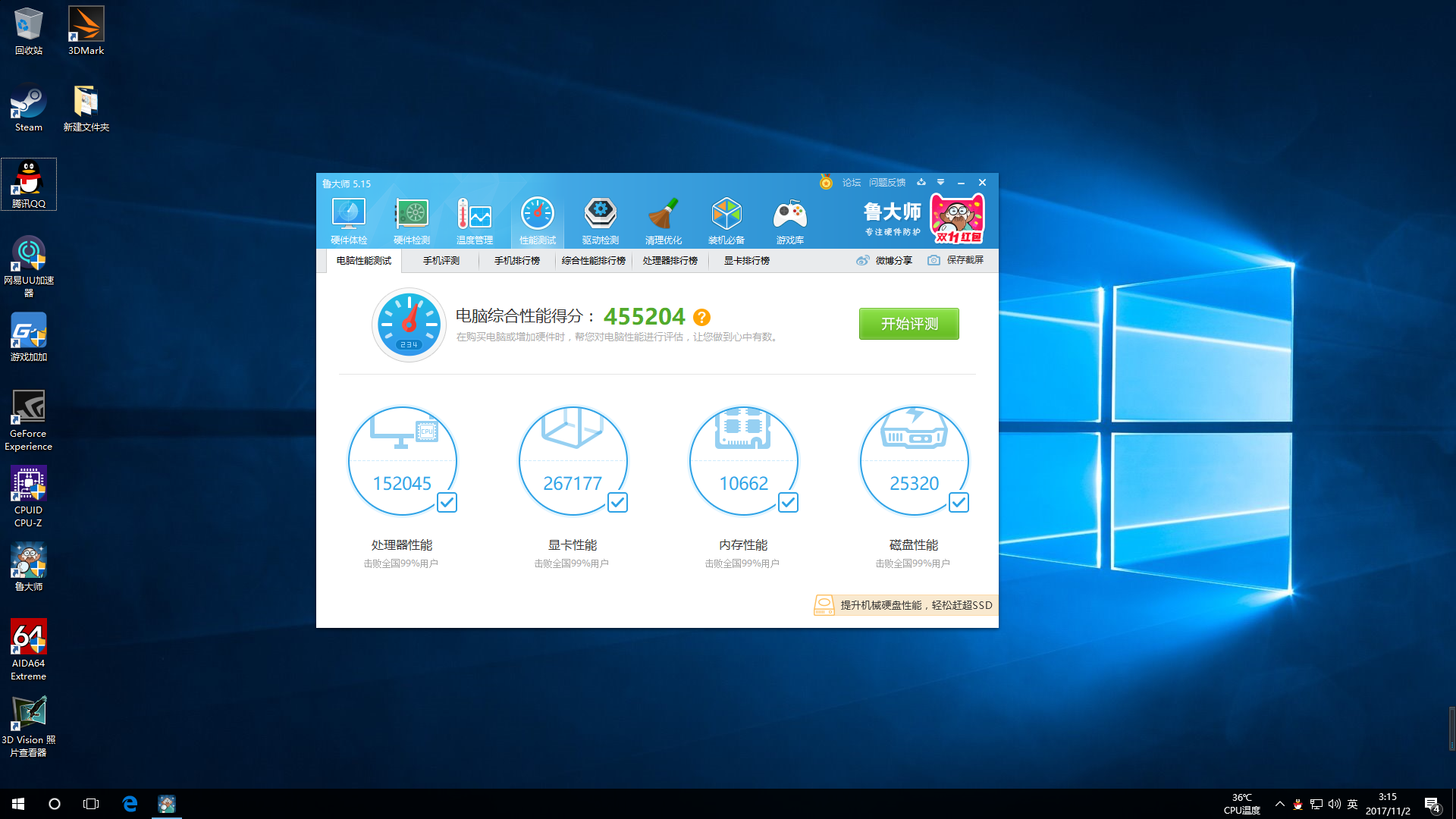Uncheck the 显卡性能 test checkbox
This screenshot has height=819, width=1456.
617,502
